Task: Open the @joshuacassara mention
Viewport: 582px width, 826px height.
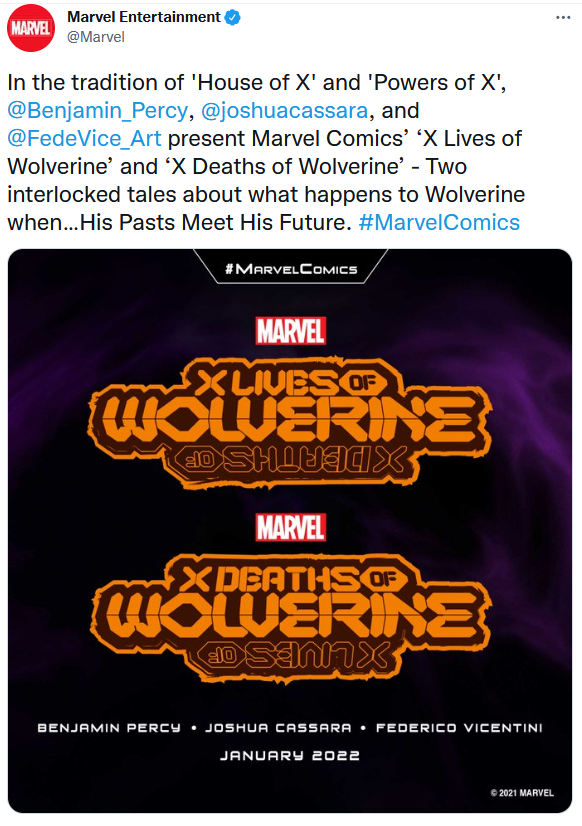Action: [284, 111]
